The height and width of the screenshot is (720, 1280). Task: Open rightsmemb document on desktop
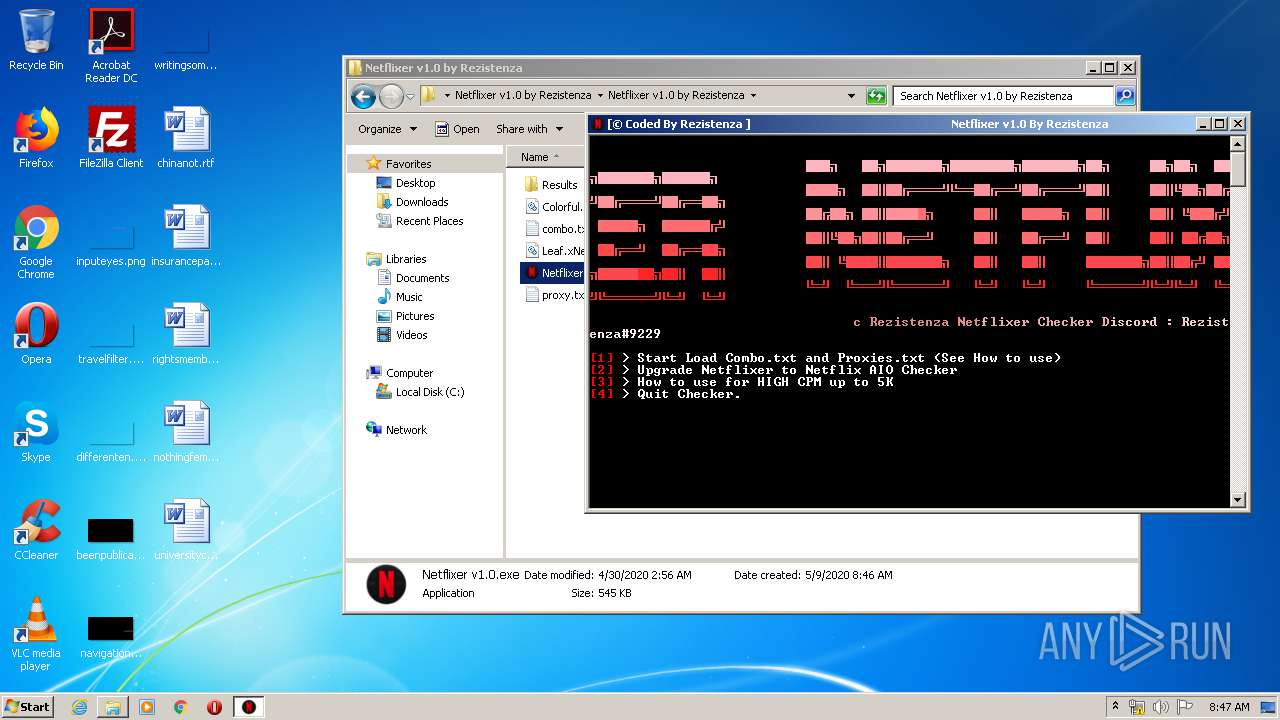[x=186, y=334]
